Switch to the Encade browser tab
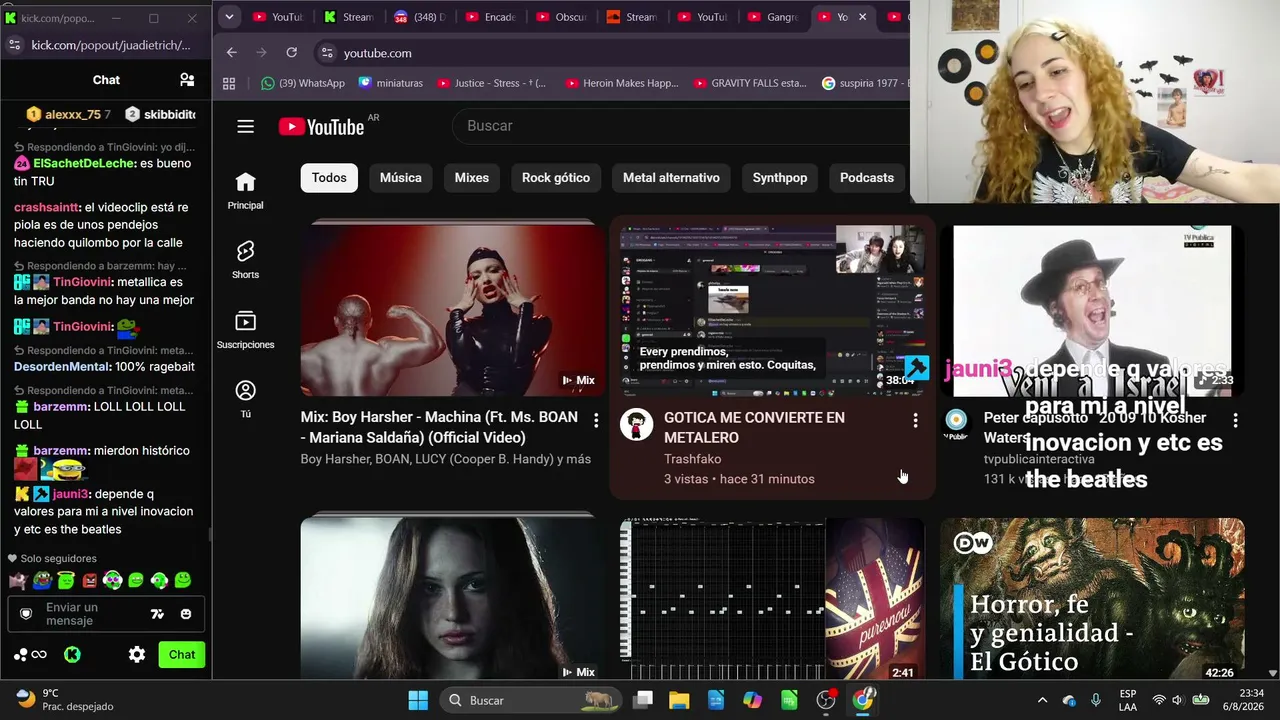 coord(491,17)
